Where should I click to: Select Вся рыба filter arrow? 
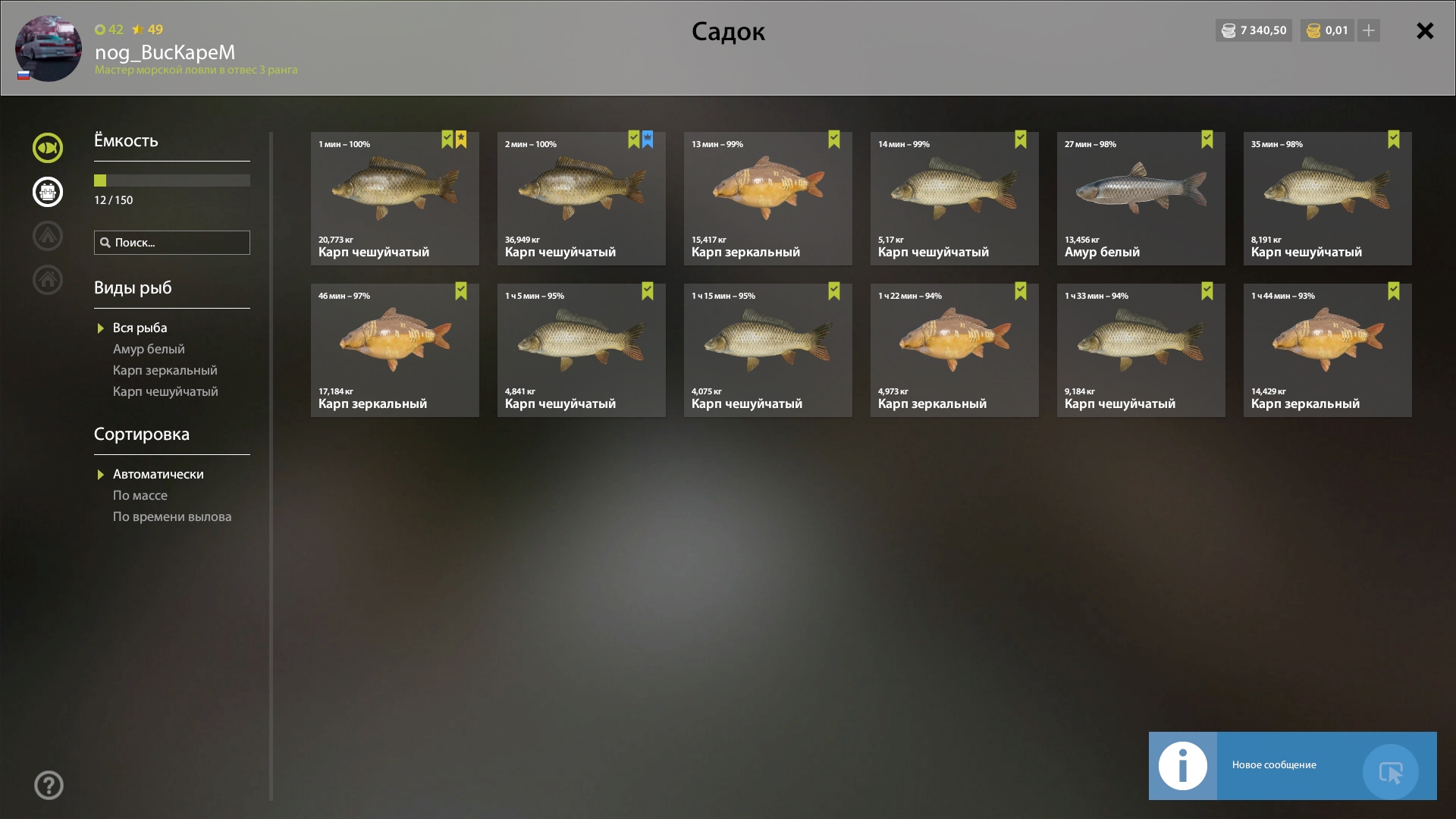(100, 328)
